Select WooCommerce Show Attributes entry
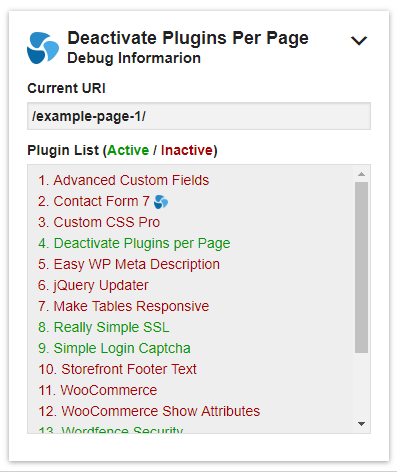This screenshot has height=472, width=397. (x=149, y=411)
